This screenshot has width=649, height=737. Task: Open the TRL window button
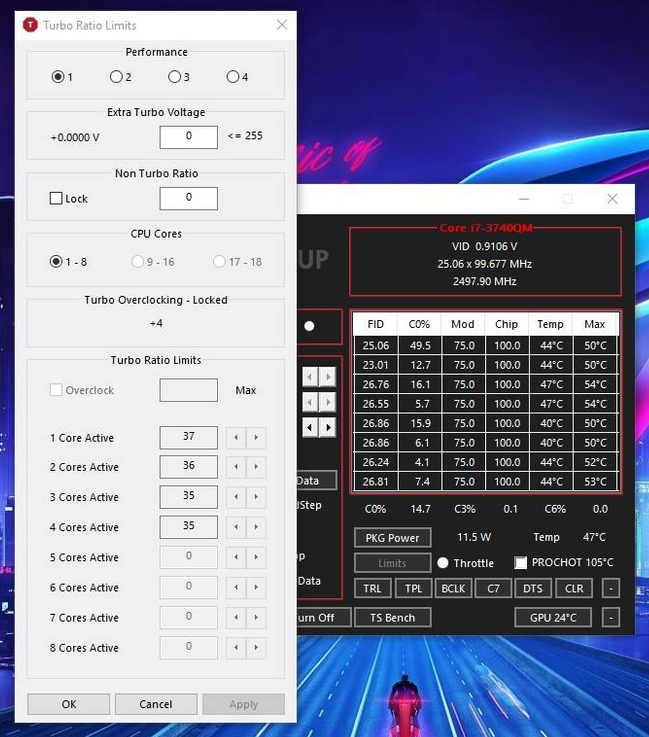pos(372,588)
